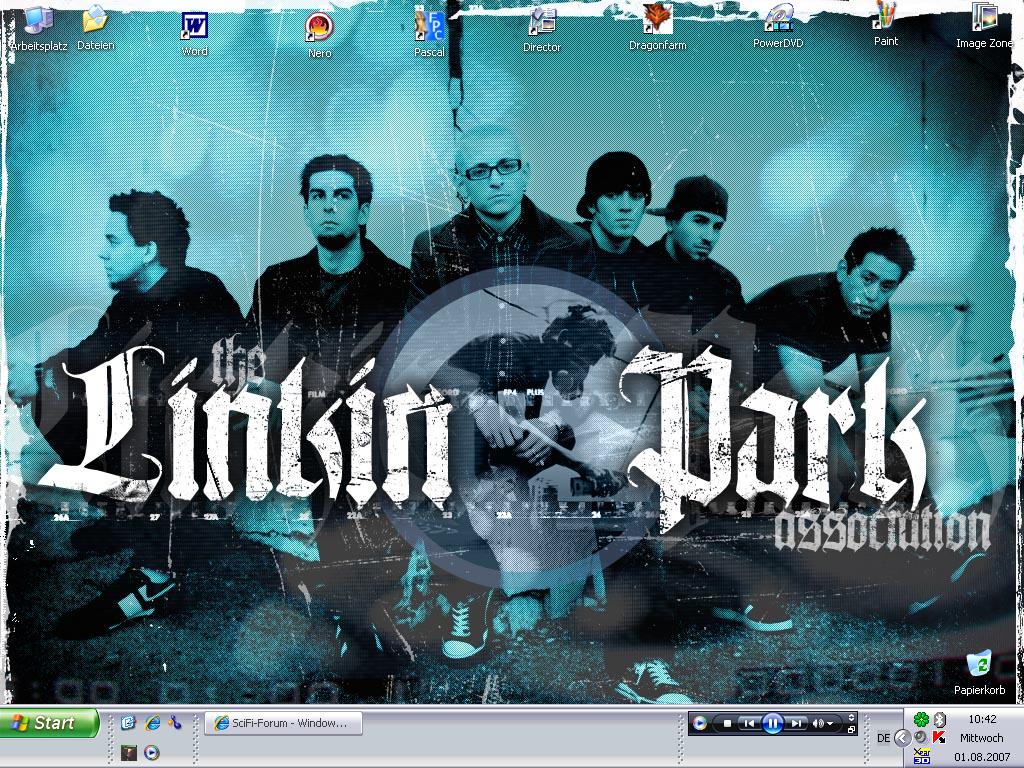Open the Dateien folder icon
Image resolution: width=1024 pixels, height=768 pixels.
[x=95, y=21]
